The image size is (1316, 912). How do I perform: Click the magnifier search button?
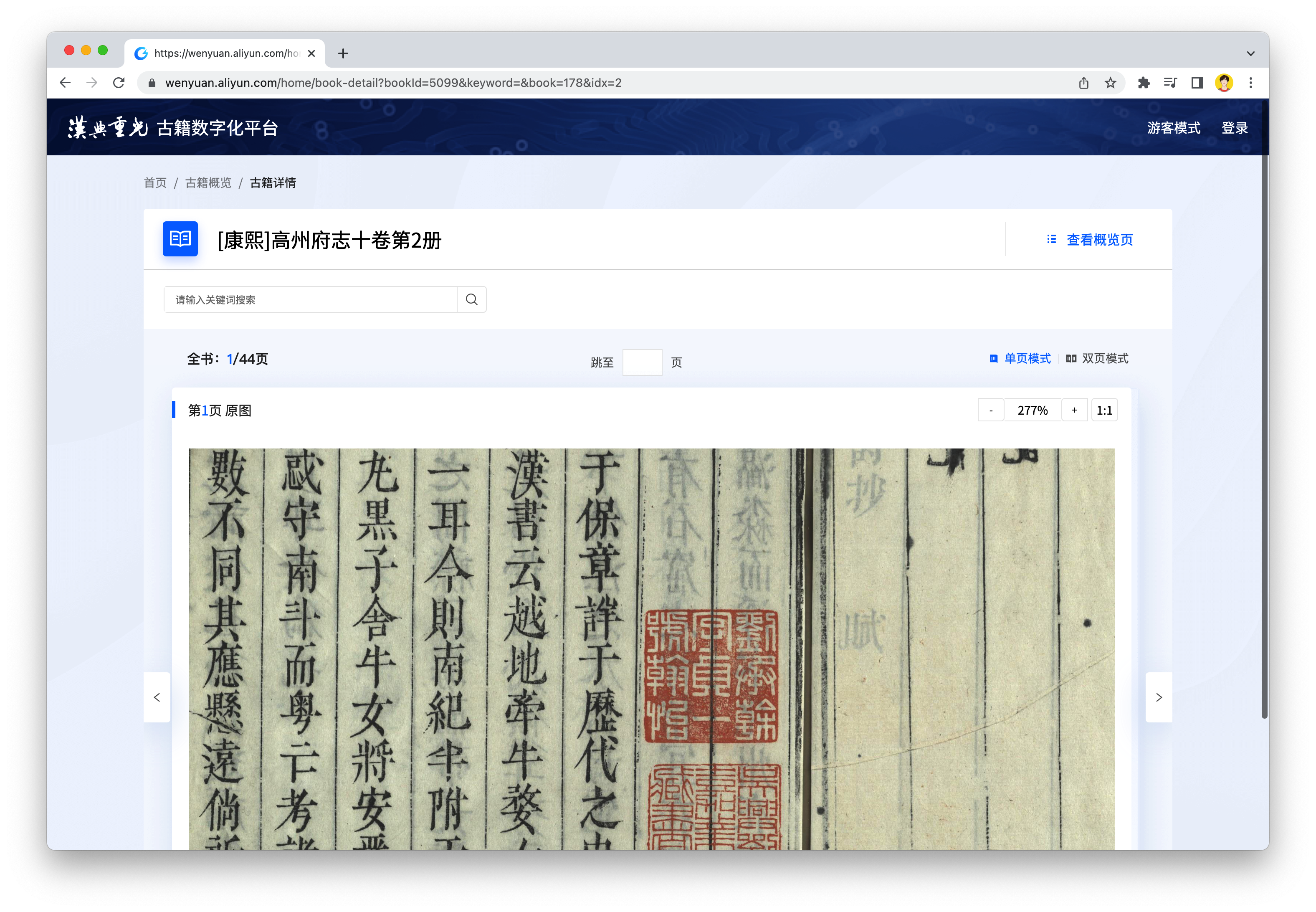click(472, 299)
